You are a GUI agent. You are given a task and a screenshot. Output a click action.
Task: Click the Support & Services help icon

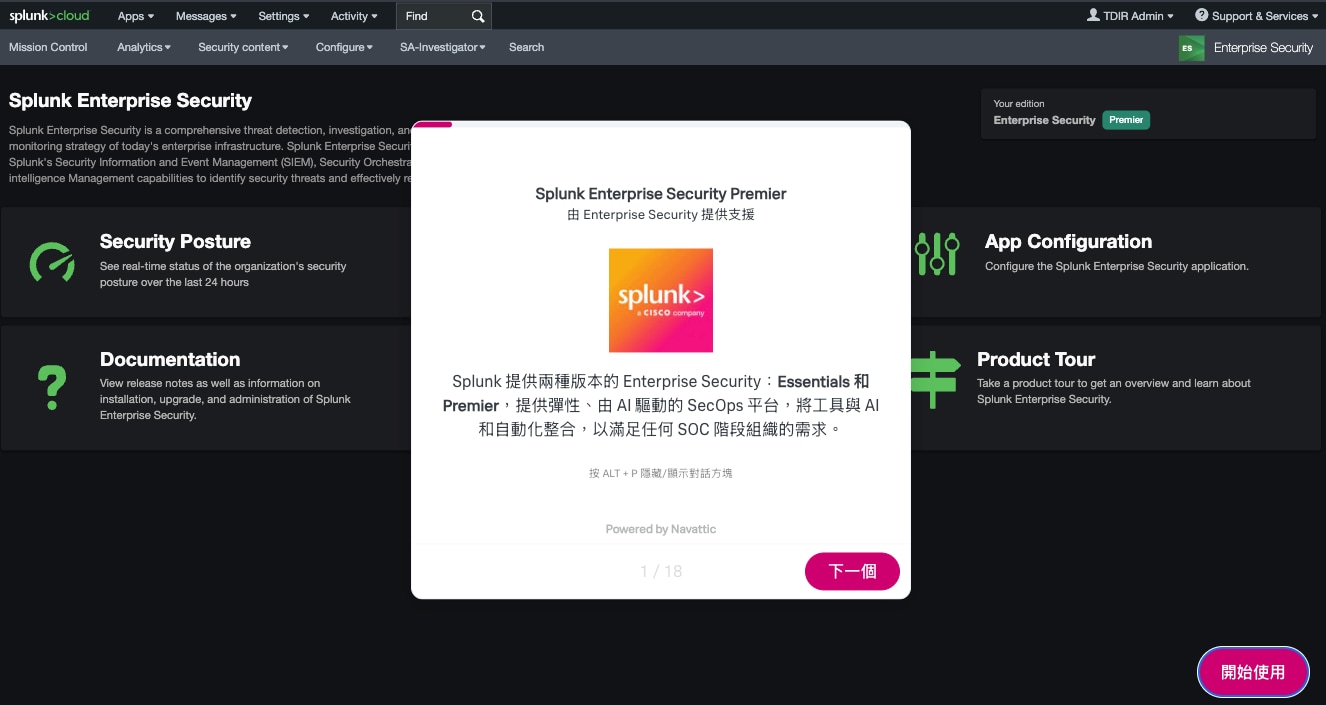coord(1201,15)
